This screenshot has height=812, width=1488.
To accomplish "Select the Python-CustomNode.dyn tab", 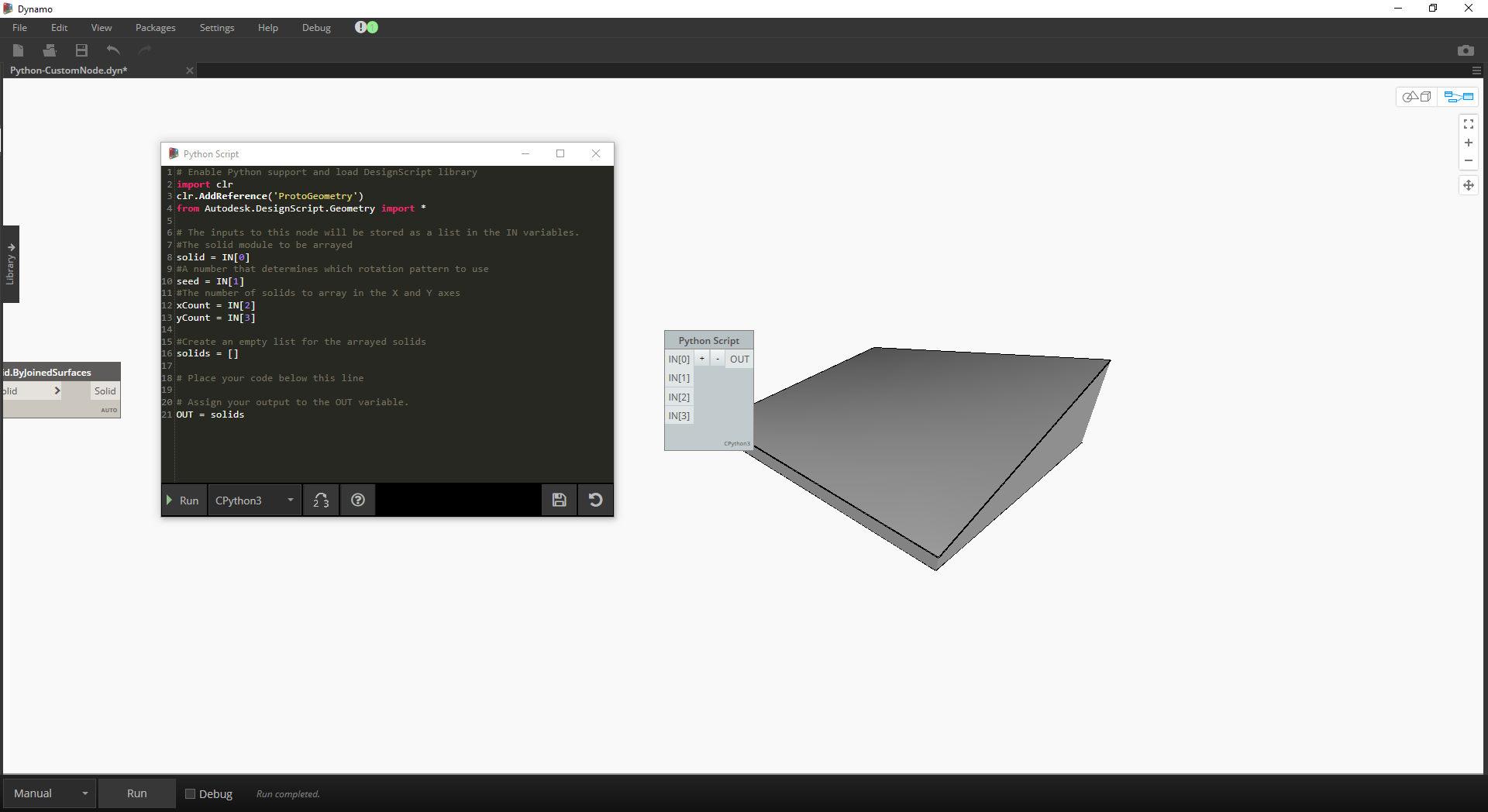I will [70, 71].
